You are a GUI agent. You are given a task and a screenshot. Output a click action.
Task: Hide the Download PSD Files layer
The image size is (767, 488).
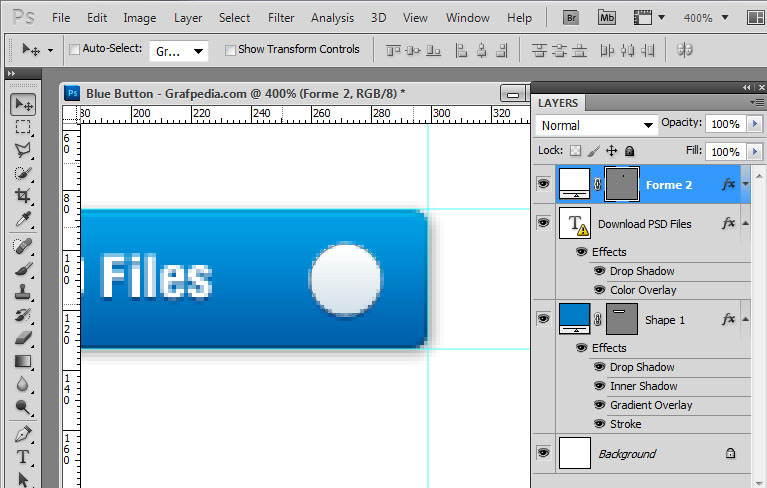click(543, 223)
